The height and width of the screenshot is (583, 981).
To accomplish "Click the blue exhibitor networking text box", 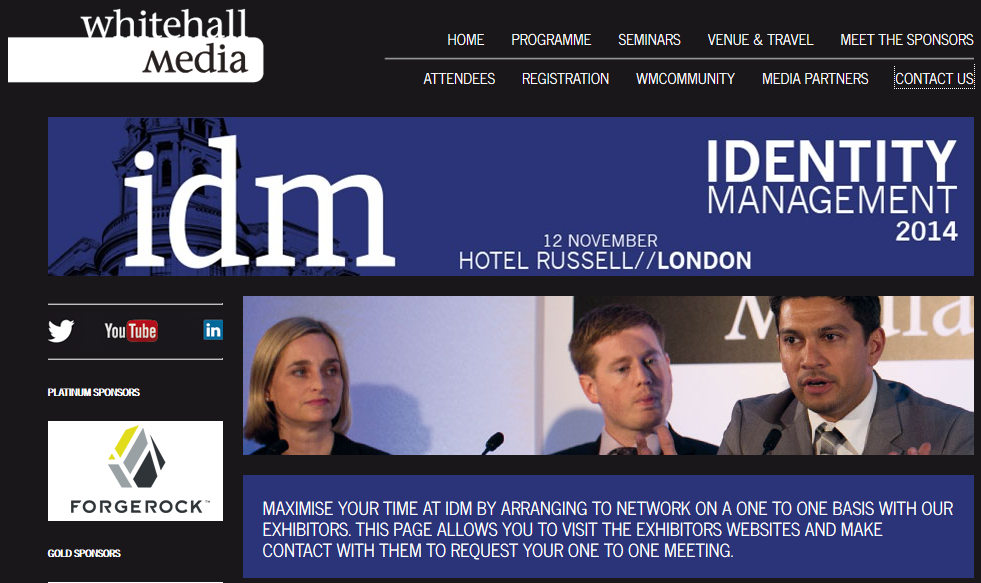I will pyautogui.click(x=608, y=527).
